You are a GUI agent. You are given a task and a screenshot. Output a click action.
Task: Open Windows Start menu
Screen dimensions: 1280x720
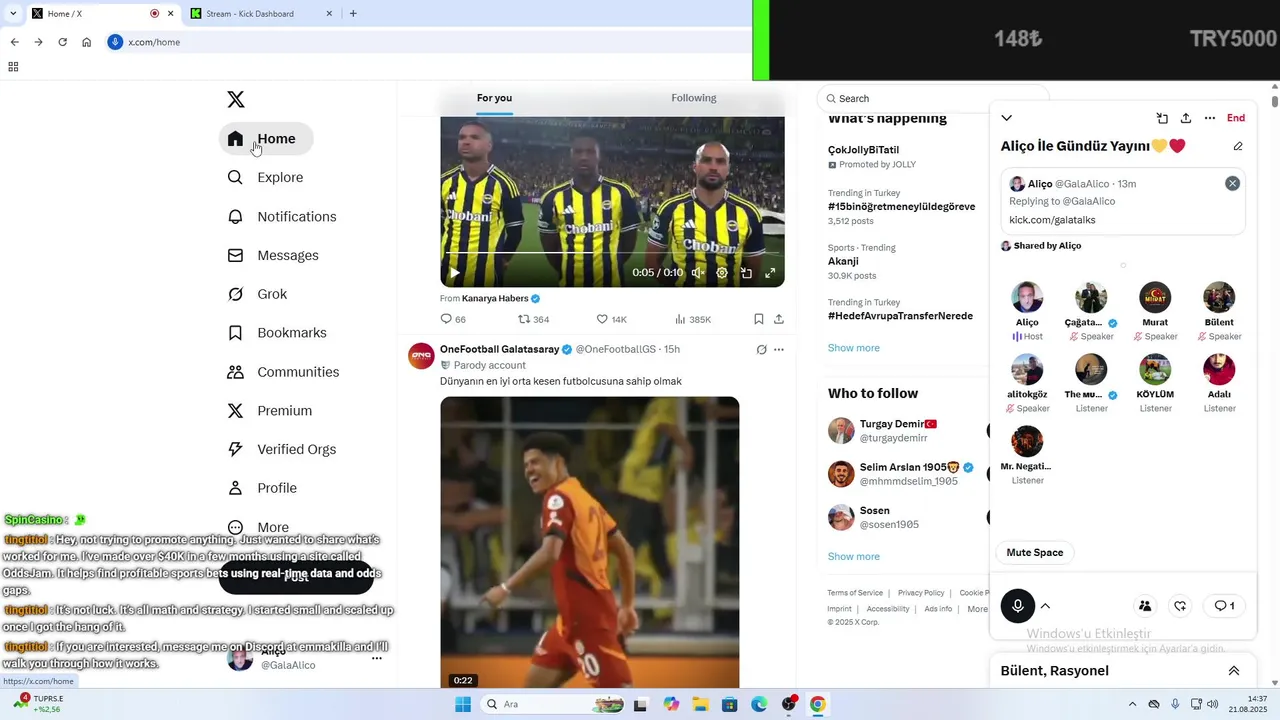(x=463, y=704)
